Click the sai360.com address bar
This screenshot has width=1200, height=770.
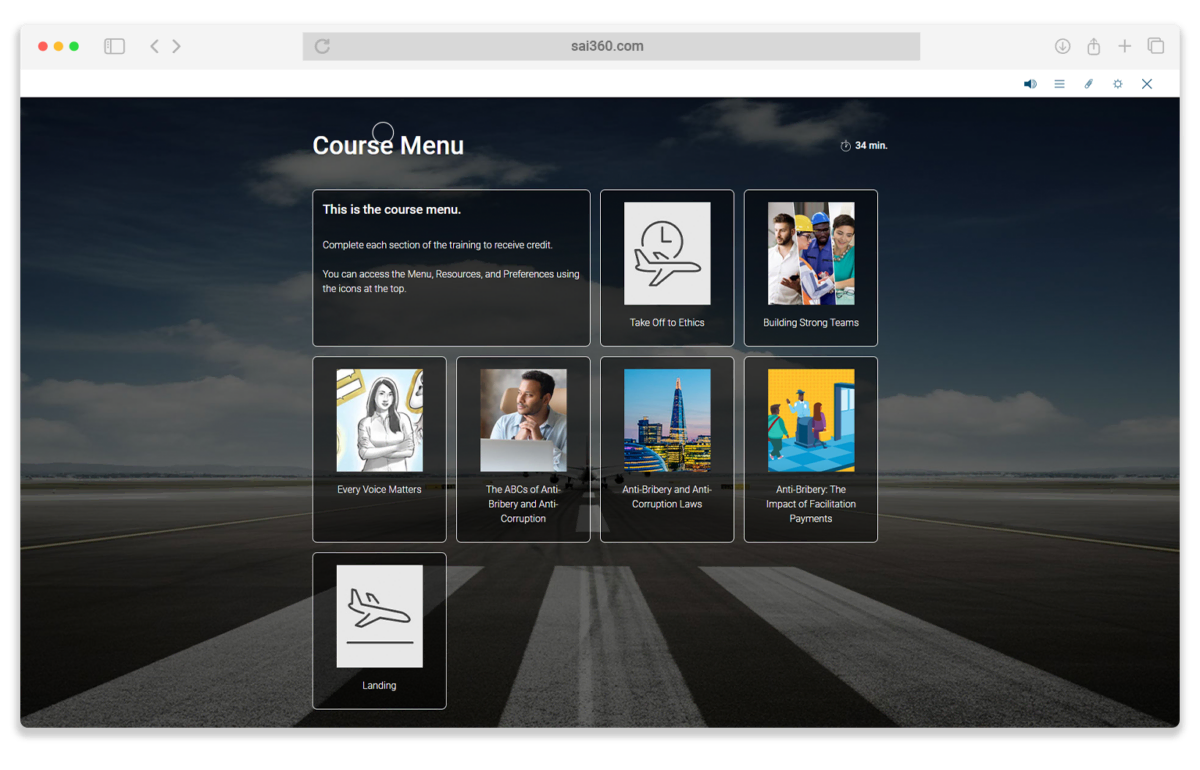click(610, 45)
